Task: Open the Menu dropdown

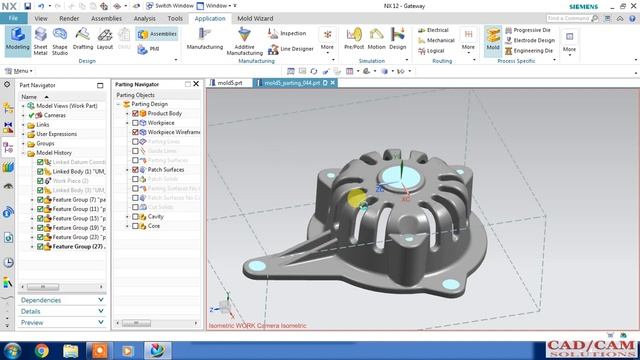Action: click(x=18, y=71)
